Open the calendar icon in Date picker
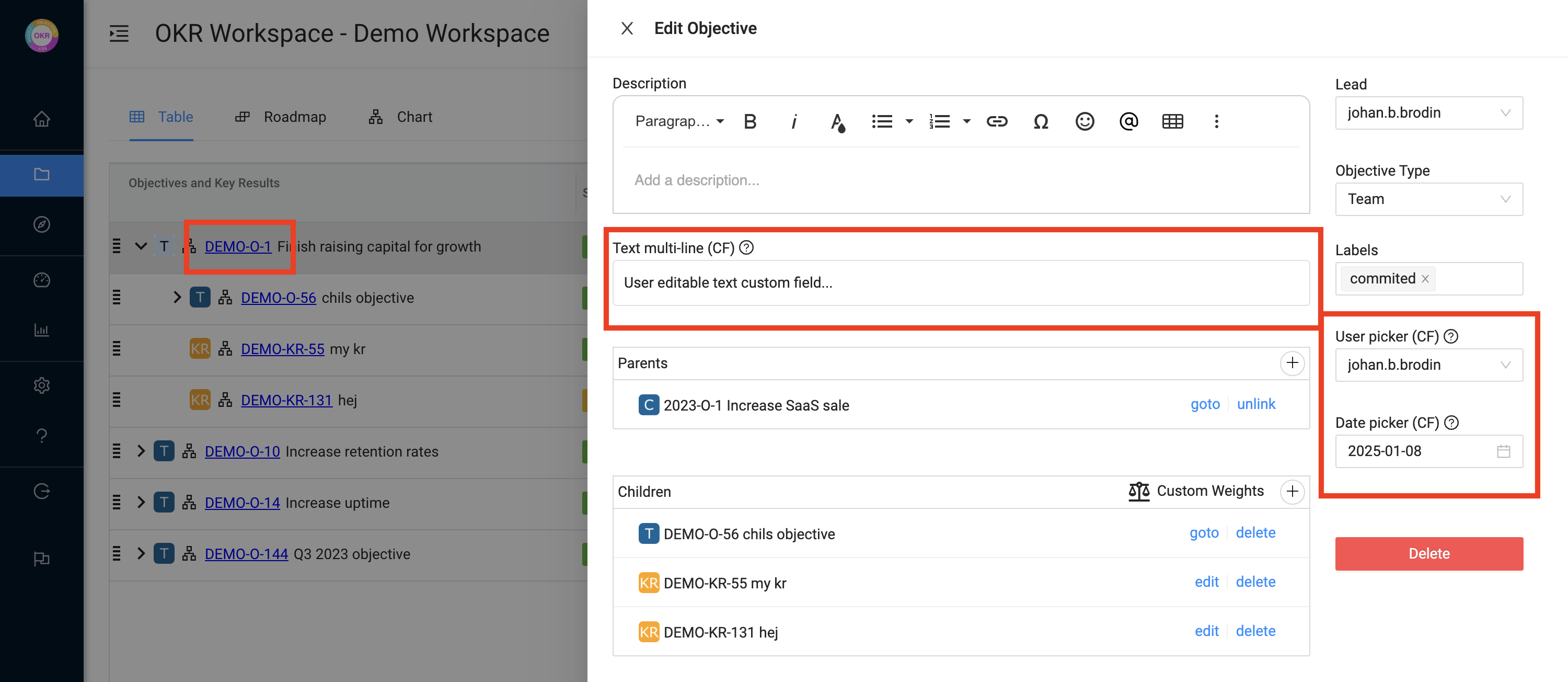The width and height of the screenshot is (1568, 682). (x=1503, y=451)
